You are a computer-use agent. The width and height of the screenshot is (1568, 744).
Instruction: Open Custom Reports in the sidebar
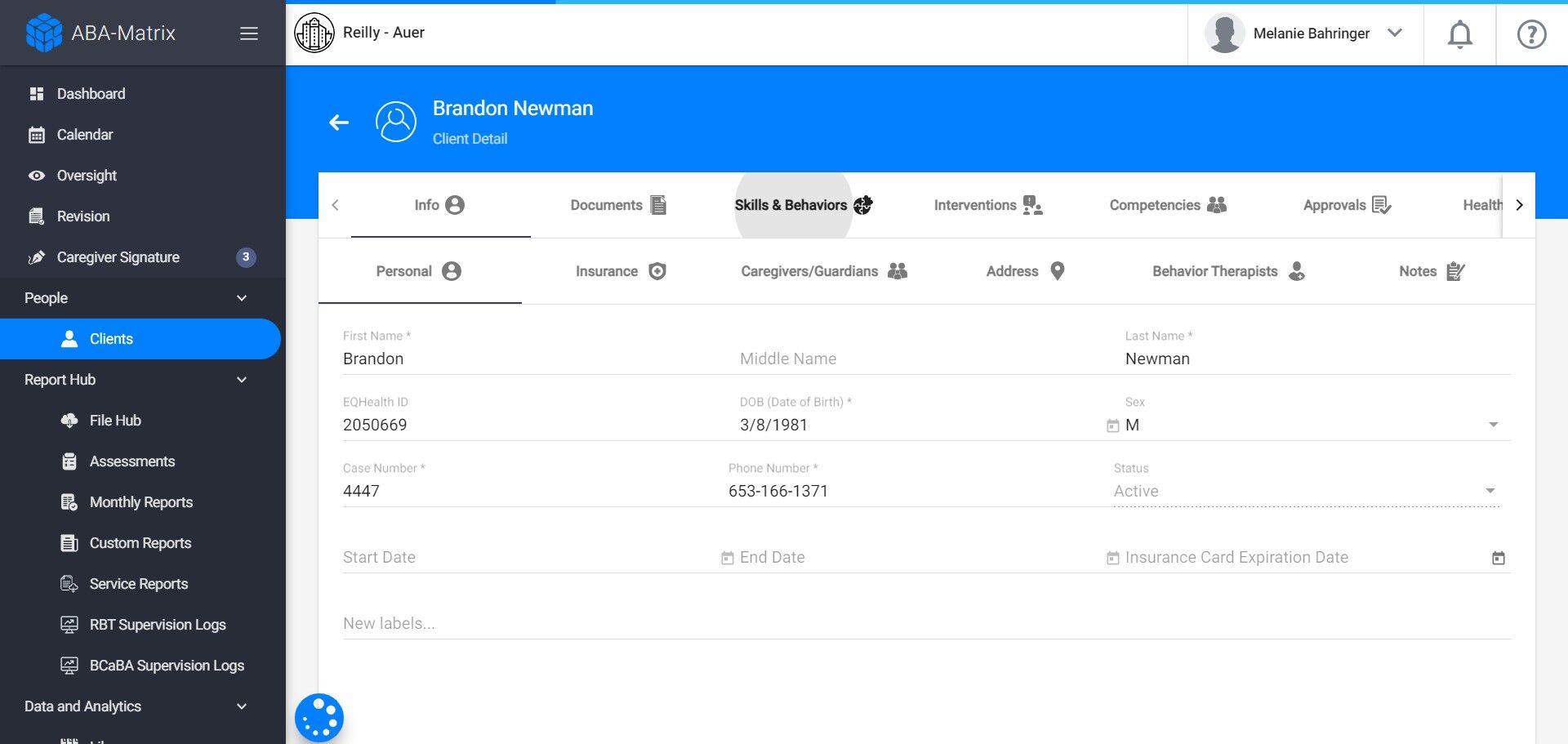(x=140, y=543)
